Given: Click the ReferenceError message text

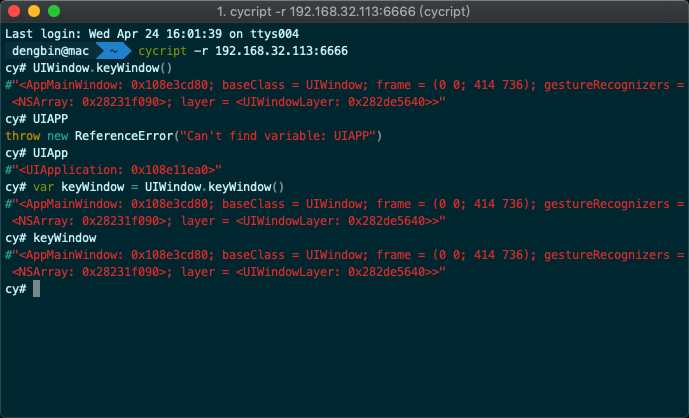Looking at the screenshot, I should (228, 136).
